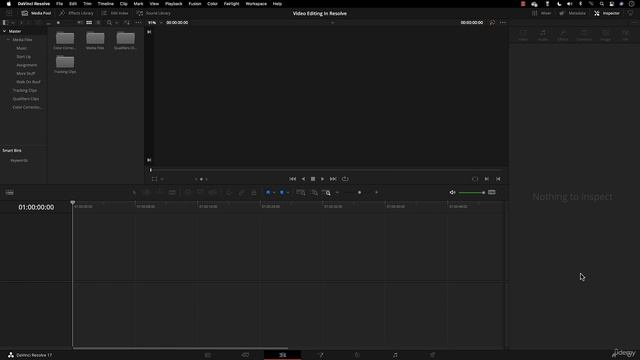Open viewer options three-dot menu
Image resolution: width=640 pixels, height=360 pixels.
[503, 22]
